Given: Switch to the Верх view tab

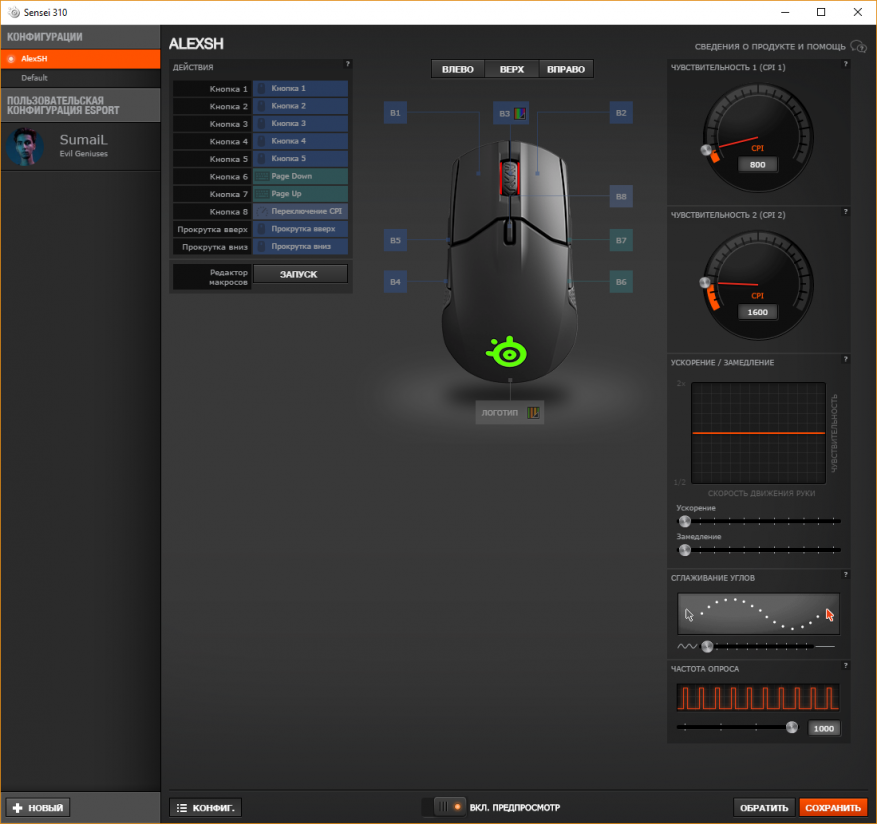Looking at the screenshot, I should (x=512, y=69).
